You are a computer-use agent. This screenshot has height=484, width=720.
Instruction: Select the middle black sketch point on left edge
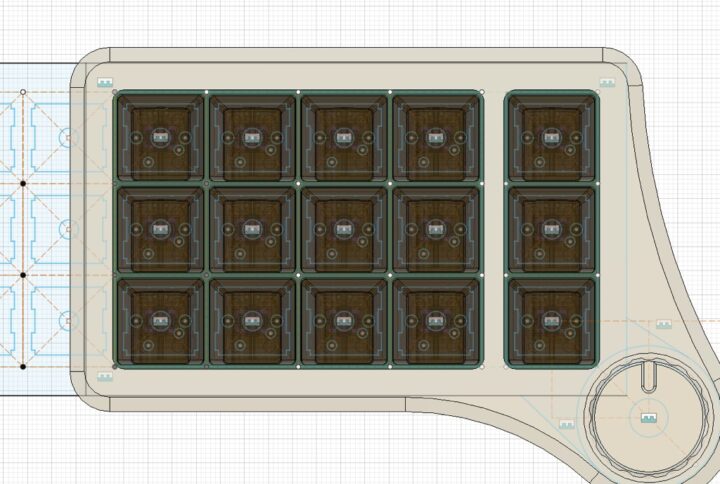(22, 275)
